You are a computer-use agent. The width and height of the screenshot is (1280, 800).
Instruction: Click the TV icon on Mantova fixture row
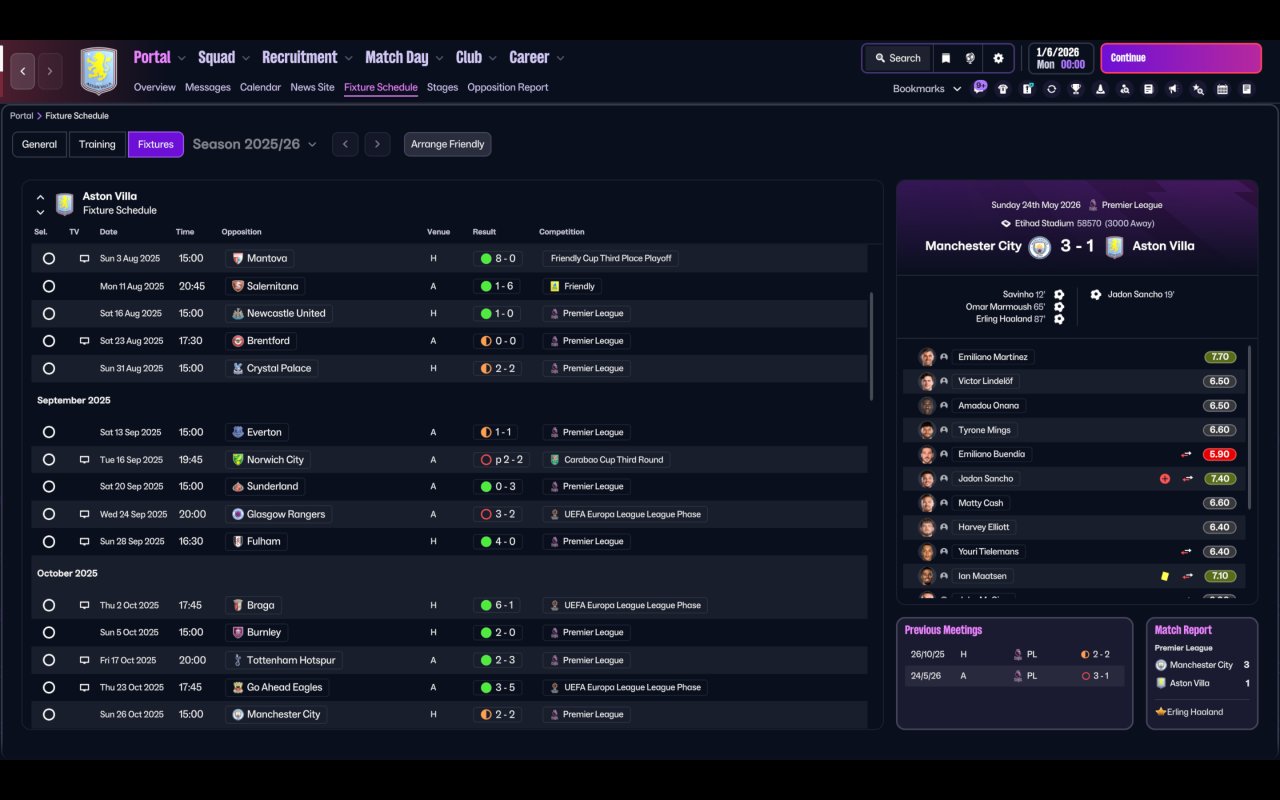pos(84,258)
